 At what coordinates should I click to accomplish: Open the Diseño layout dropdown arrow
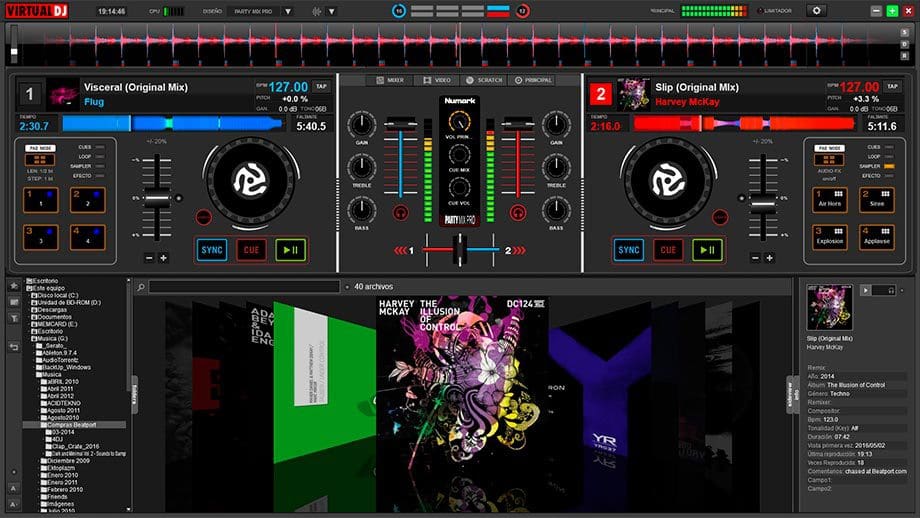pyautogui.click(x=288, y=11)
